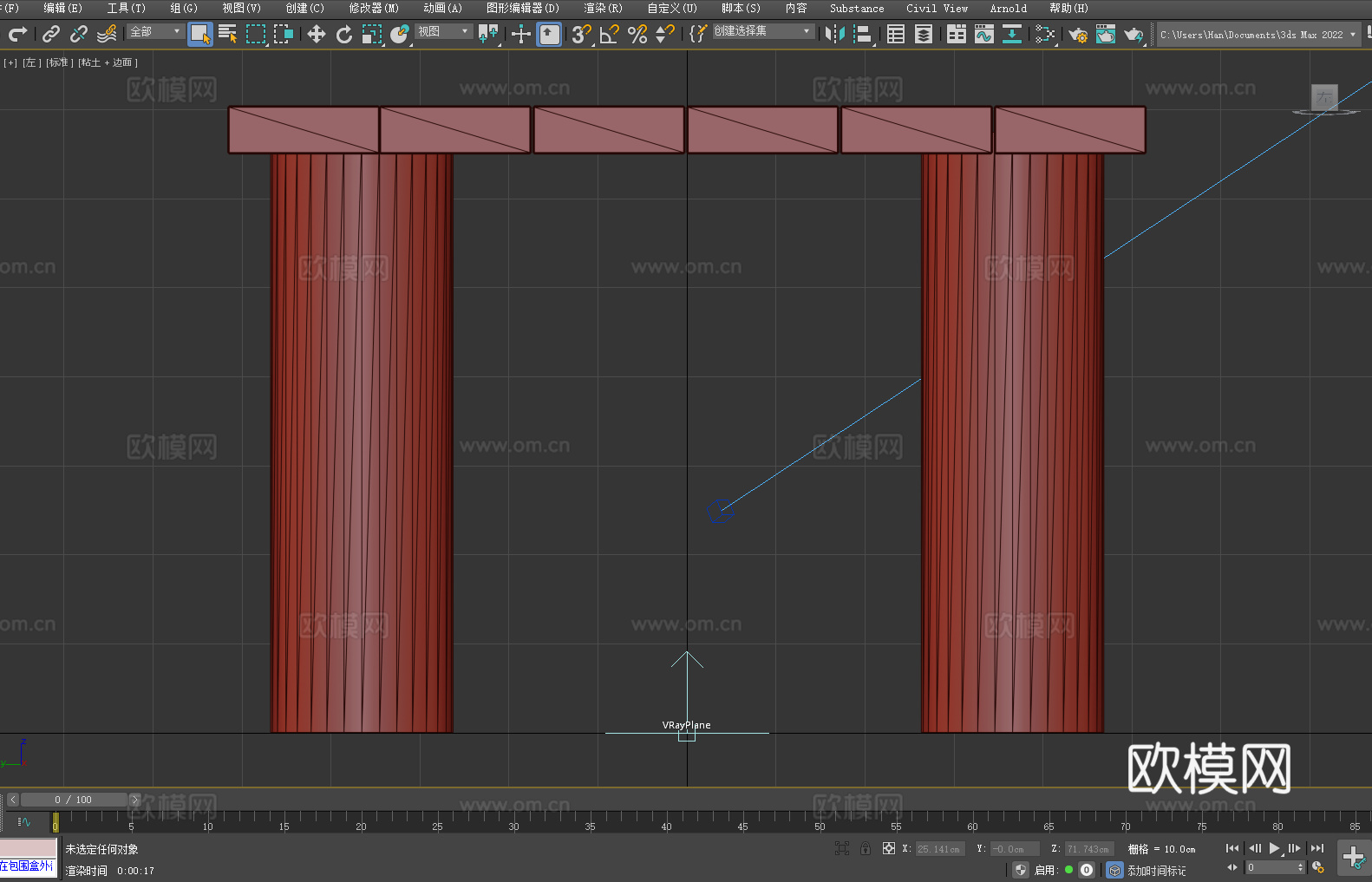
Task: Click the teal download-arrow toolbar icon
Action: [1012, 34]
